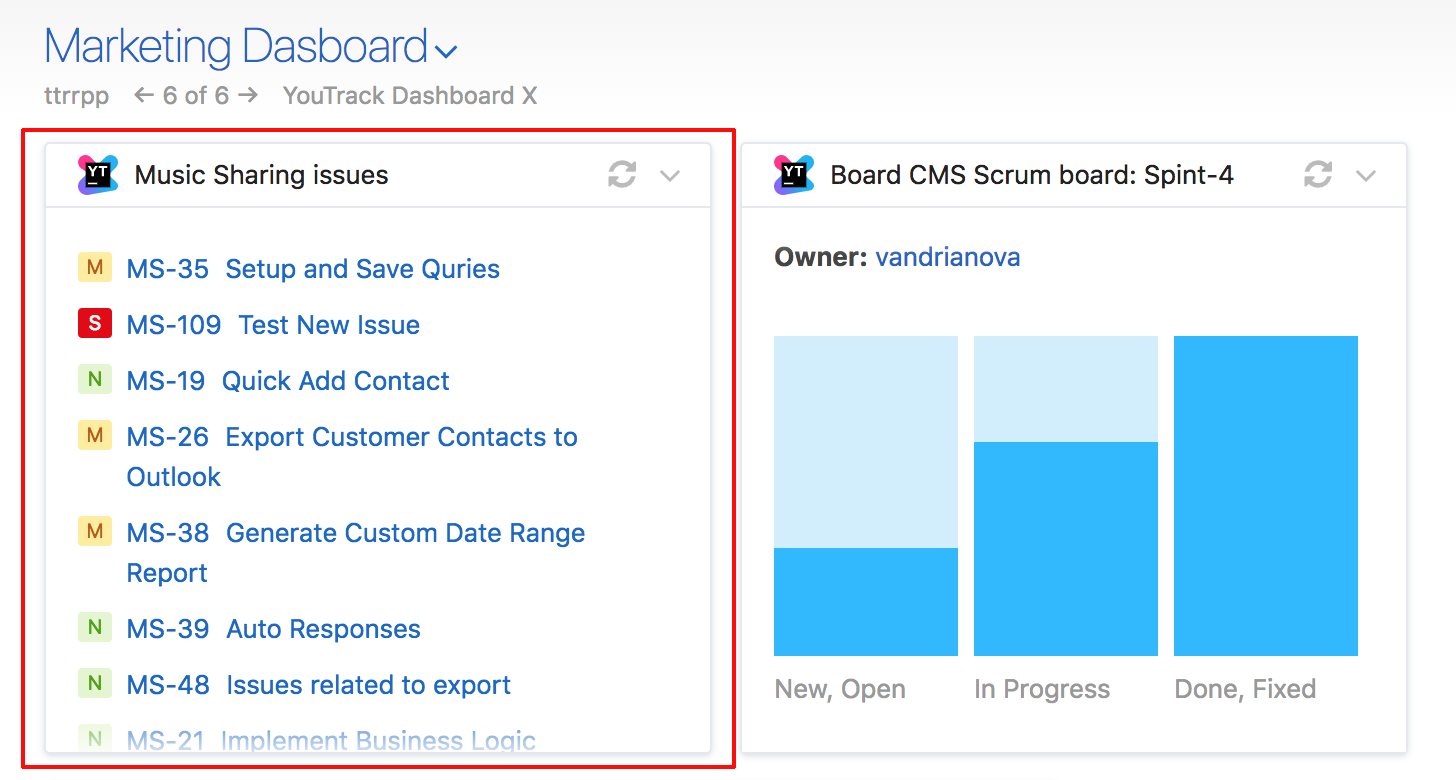Open the Marketing Dasboard title dropdown
Image resolution: width=1456 pixels, height=780 pixels.
tap(446, 50)
